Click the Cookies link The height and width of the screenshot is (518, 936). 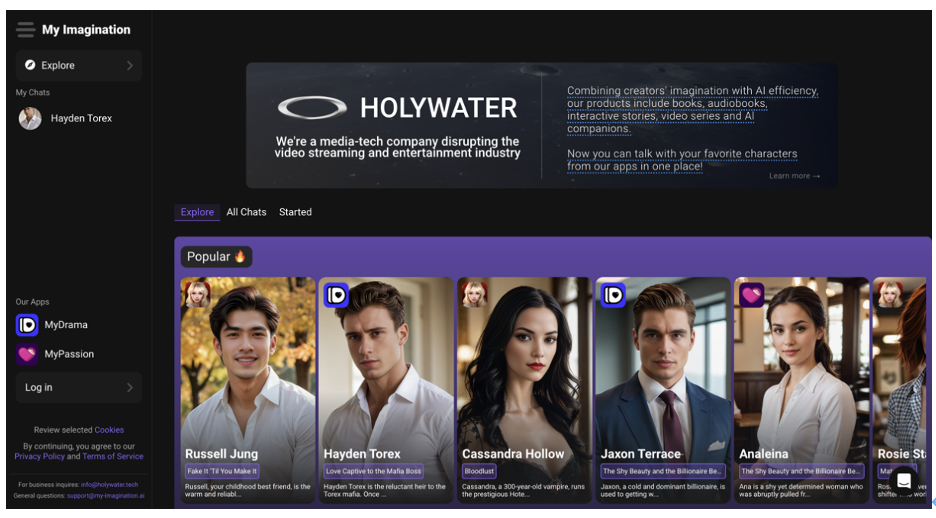point(109,430)
